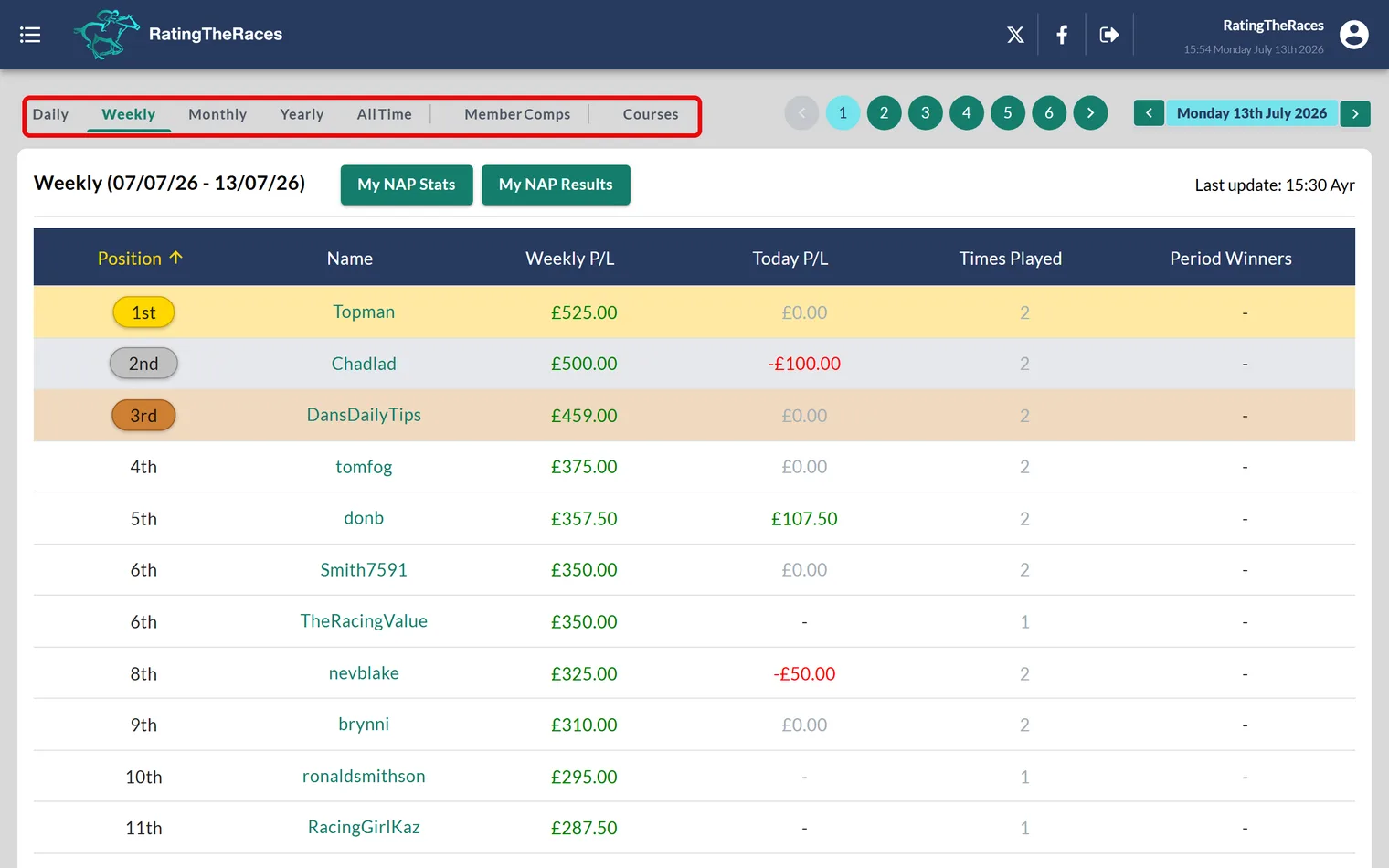
Task: Sort by Period Winners column header
Action: click(1231, 259)
